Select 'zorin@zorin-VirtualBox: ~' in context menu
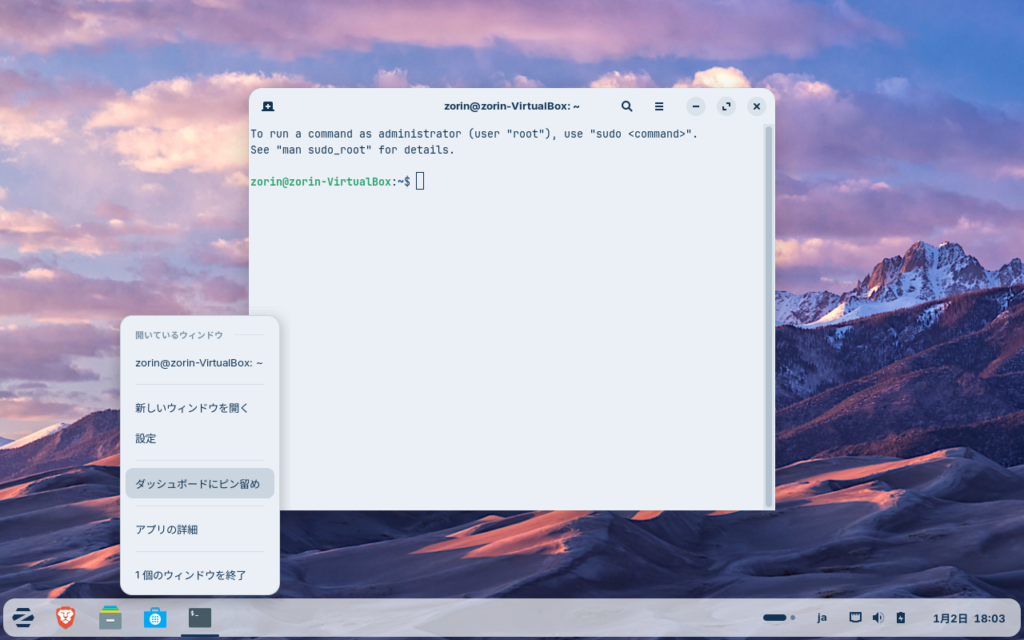1024x640 pixels. click(x=199, y=363)
